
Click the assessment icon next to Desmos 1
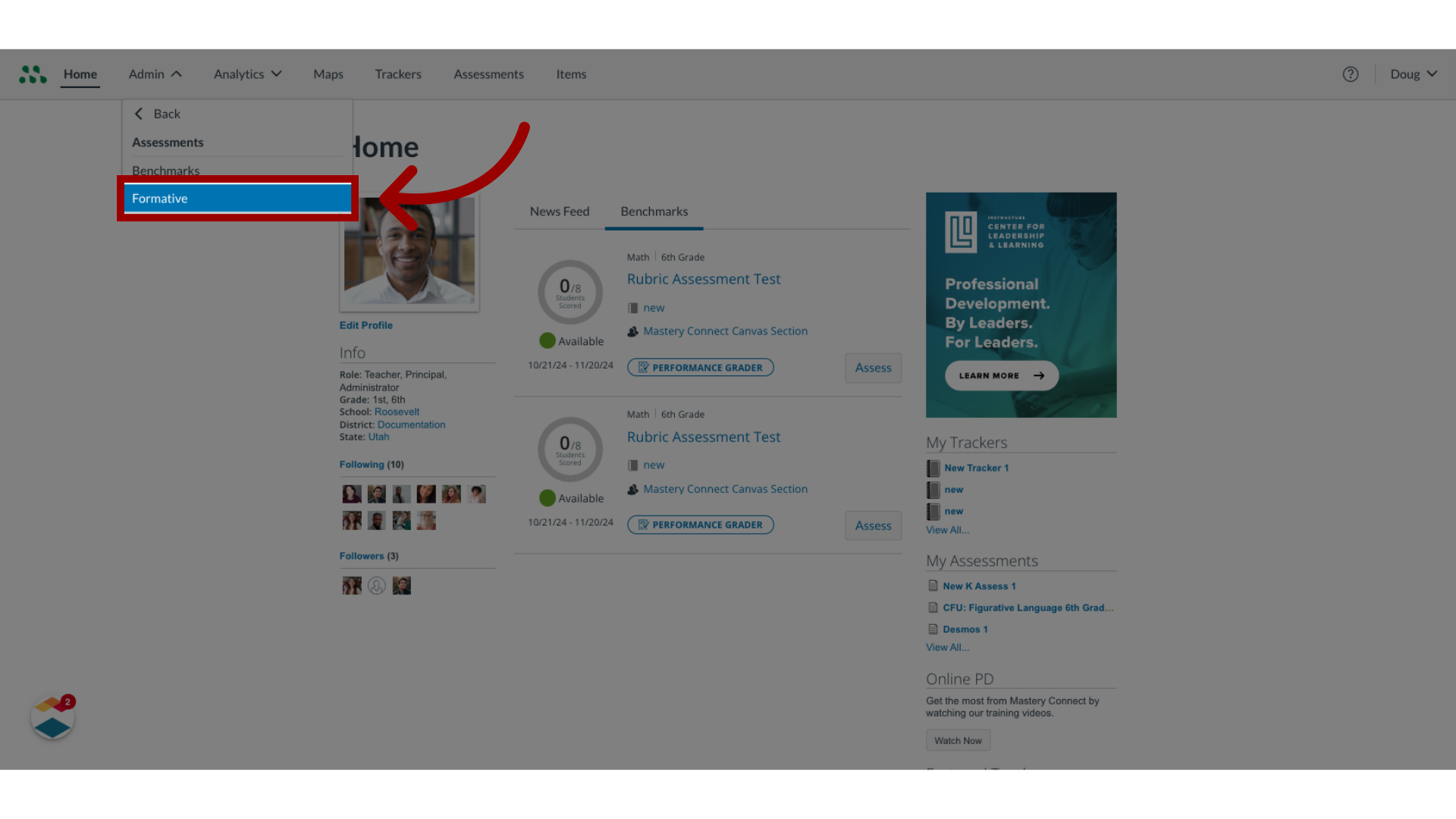[x=931, y=628]
